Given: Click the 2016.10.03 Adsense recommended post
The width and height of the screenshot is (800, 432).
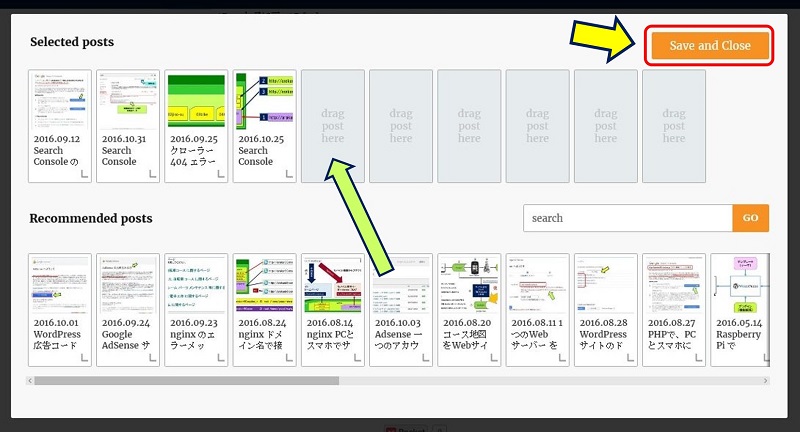Looking at the screenshot, I should point(400,310).
